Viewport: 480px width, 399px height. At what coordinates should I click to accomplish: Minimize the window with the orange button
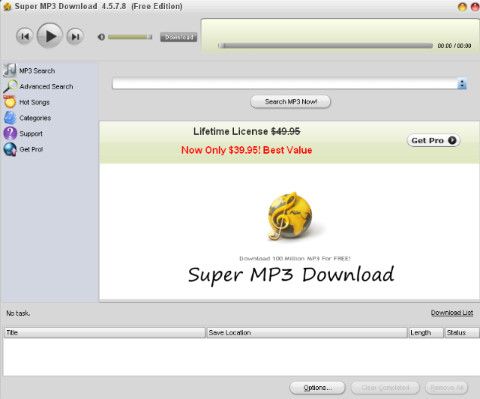(462, 7)
